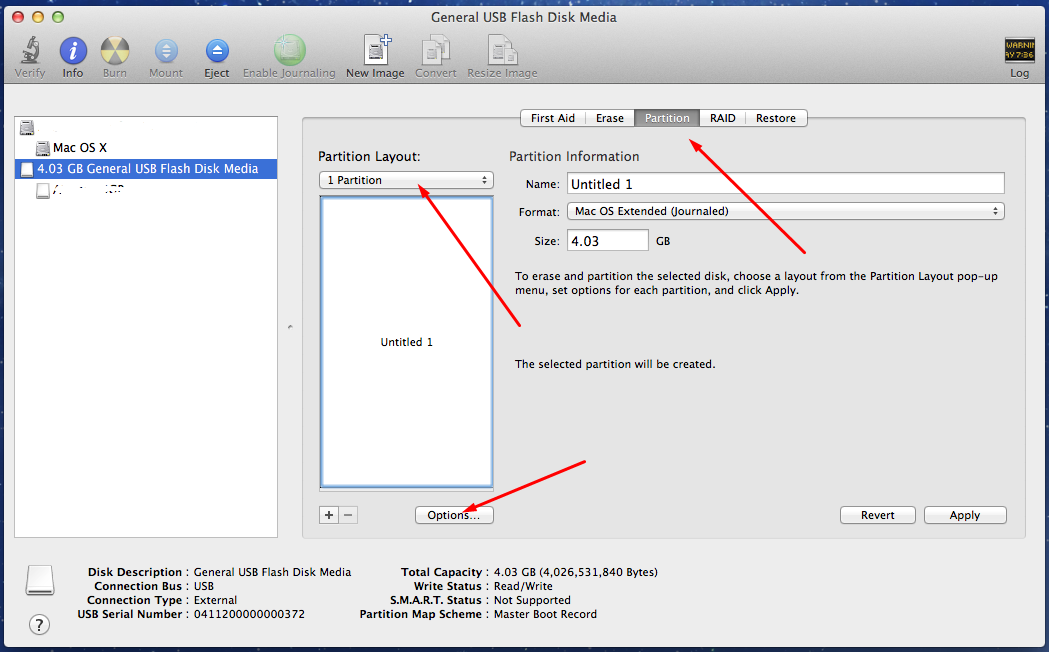Screen dimensions: 1049x652
Task: Select 4.03 GB General USB Flash Disk Media
Action: pyautogui.click(x=146, y=169)
